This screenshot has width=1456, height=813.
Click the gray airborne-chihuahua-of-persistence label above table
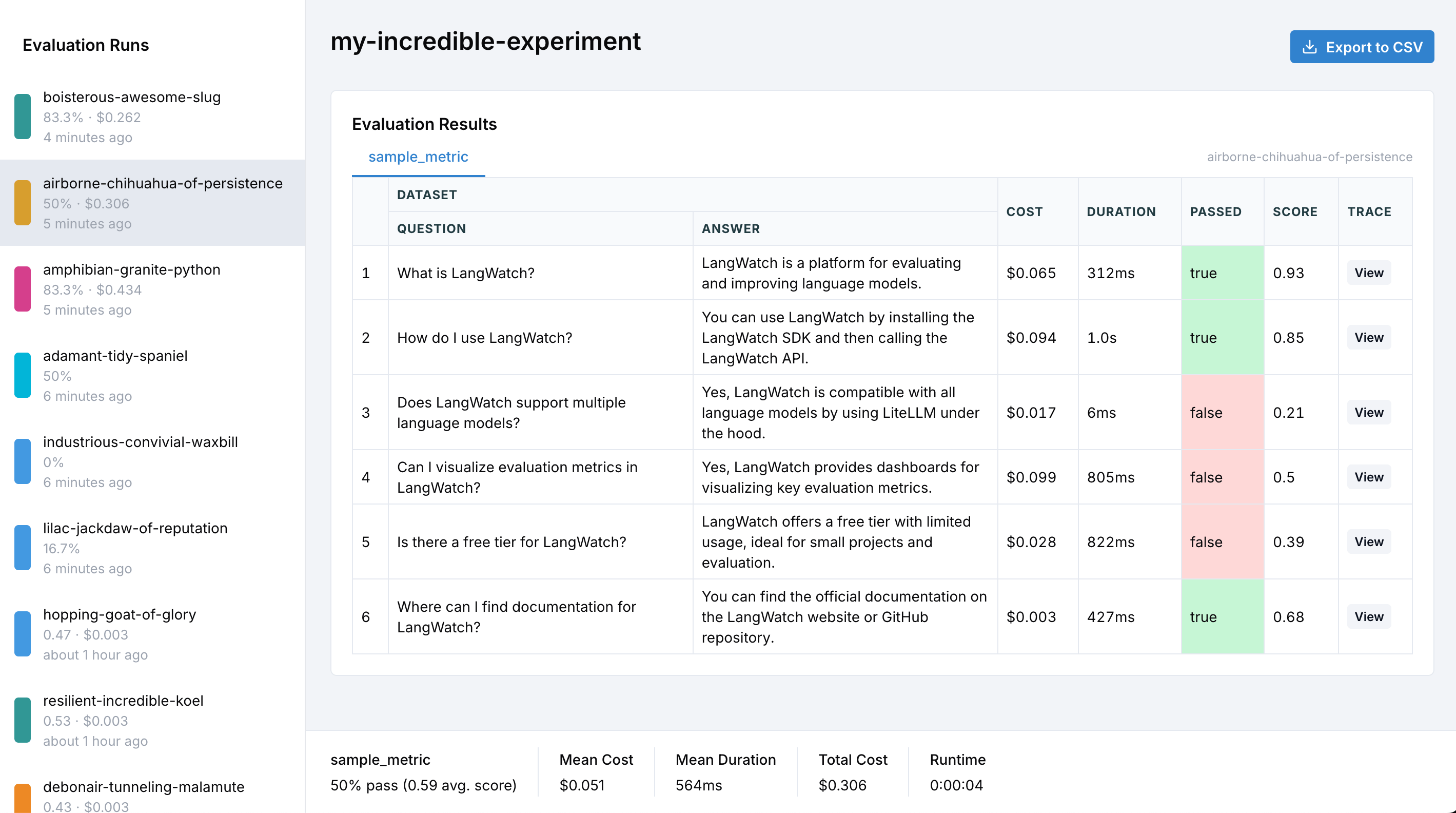pyautogui.click(x=1310, y=157)
